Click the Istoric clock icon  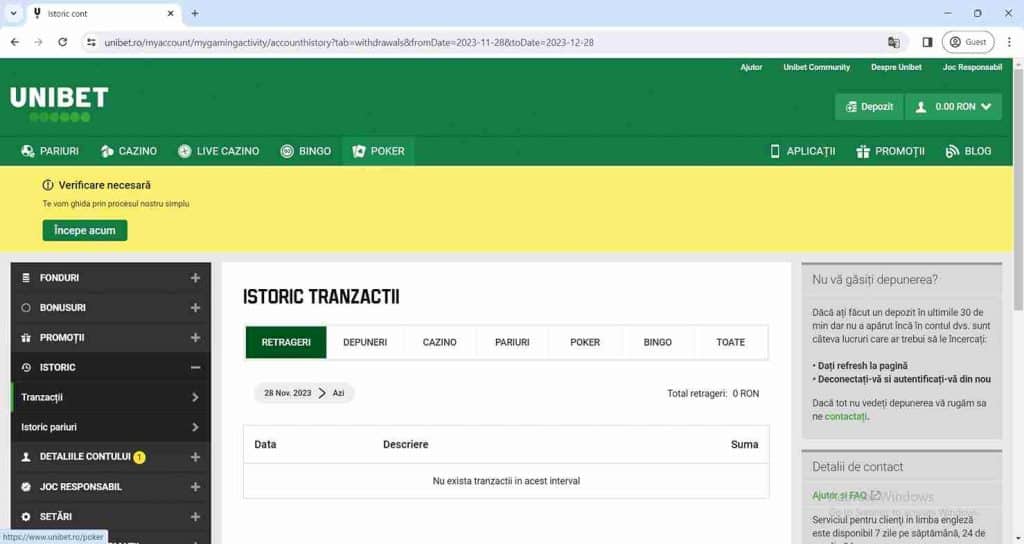click(26, 368)
